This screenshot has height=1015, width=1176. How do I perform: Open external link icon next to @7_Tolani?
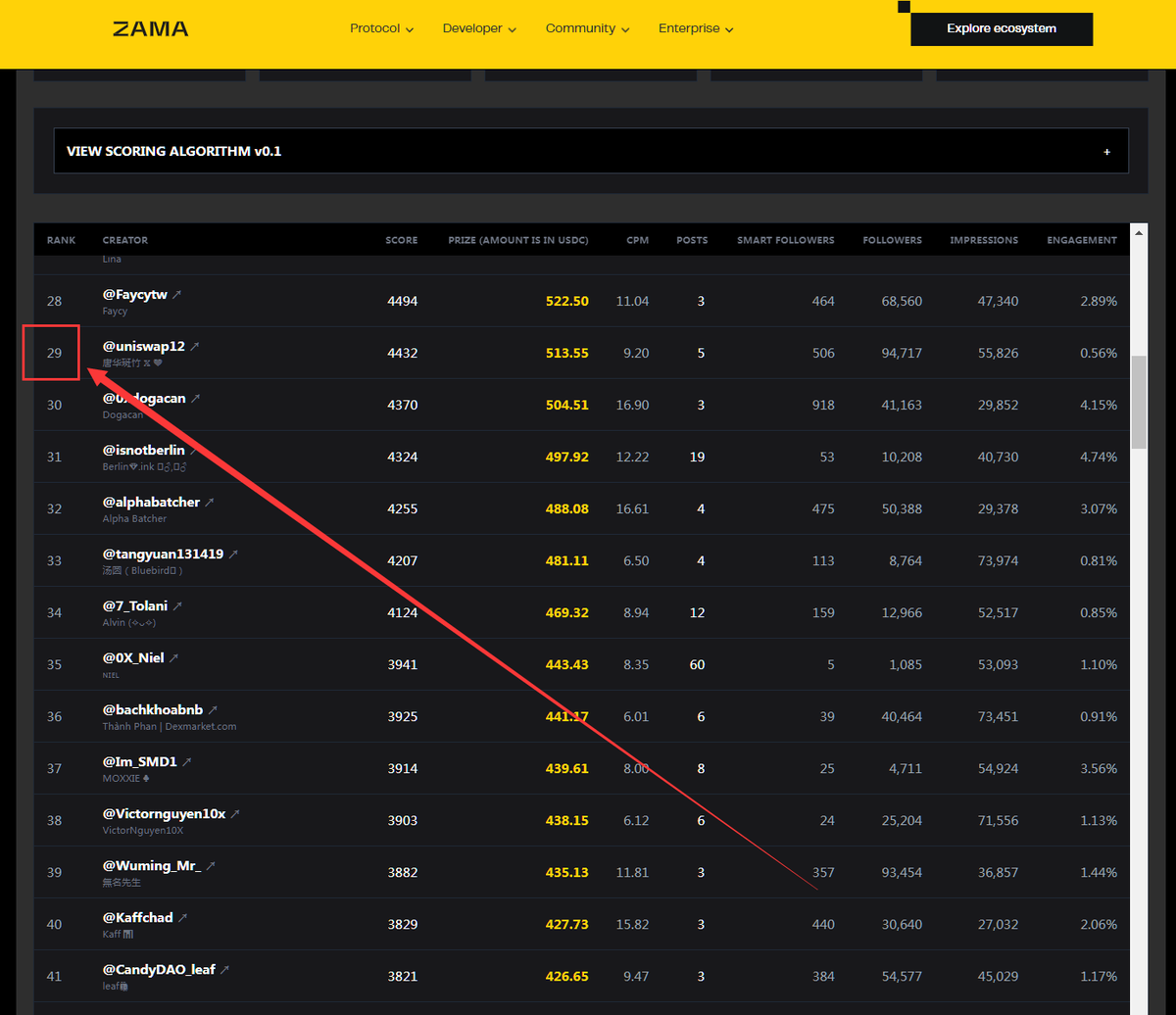click(x=176, y=605)
